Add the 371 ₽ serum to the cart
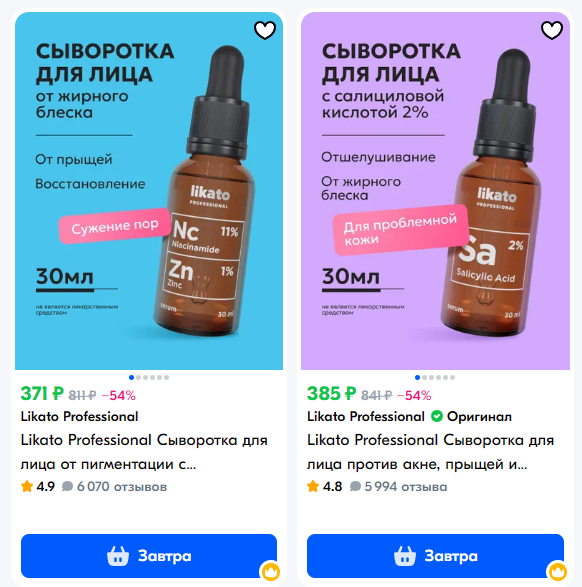This screenshot has height=587, width=582. (x=149, y=556)
